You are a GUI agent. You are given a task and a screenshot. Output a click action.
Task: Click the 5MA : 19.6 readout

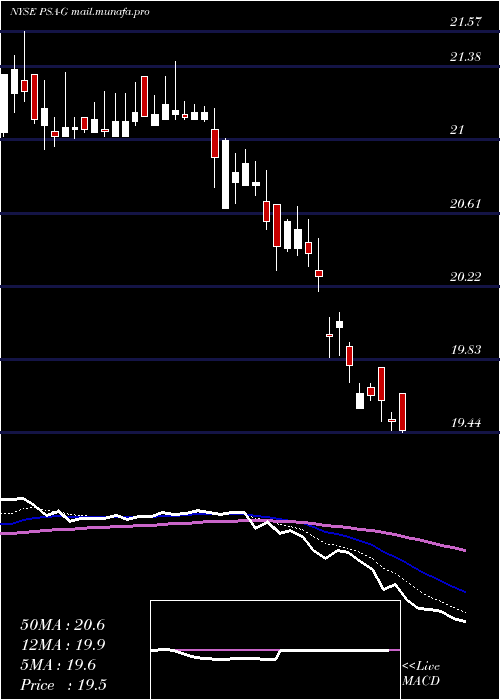tap(58, 665)
